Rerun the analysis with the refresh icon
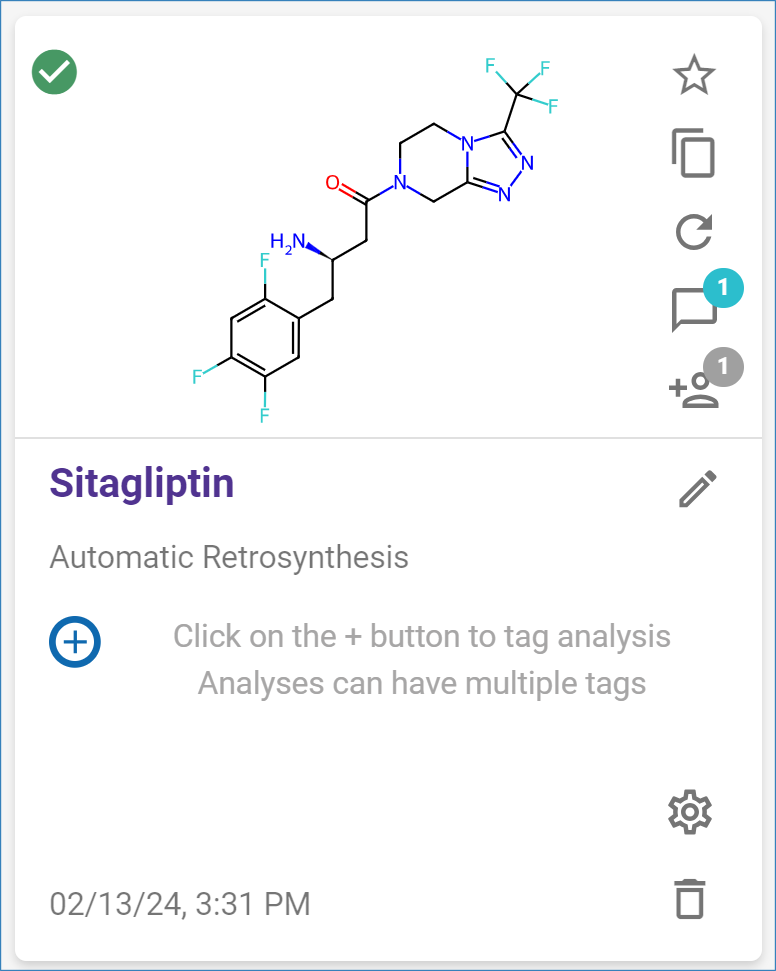Image resolution: width=776 pixels, height=971 pixels. click(x=693, y=232)
